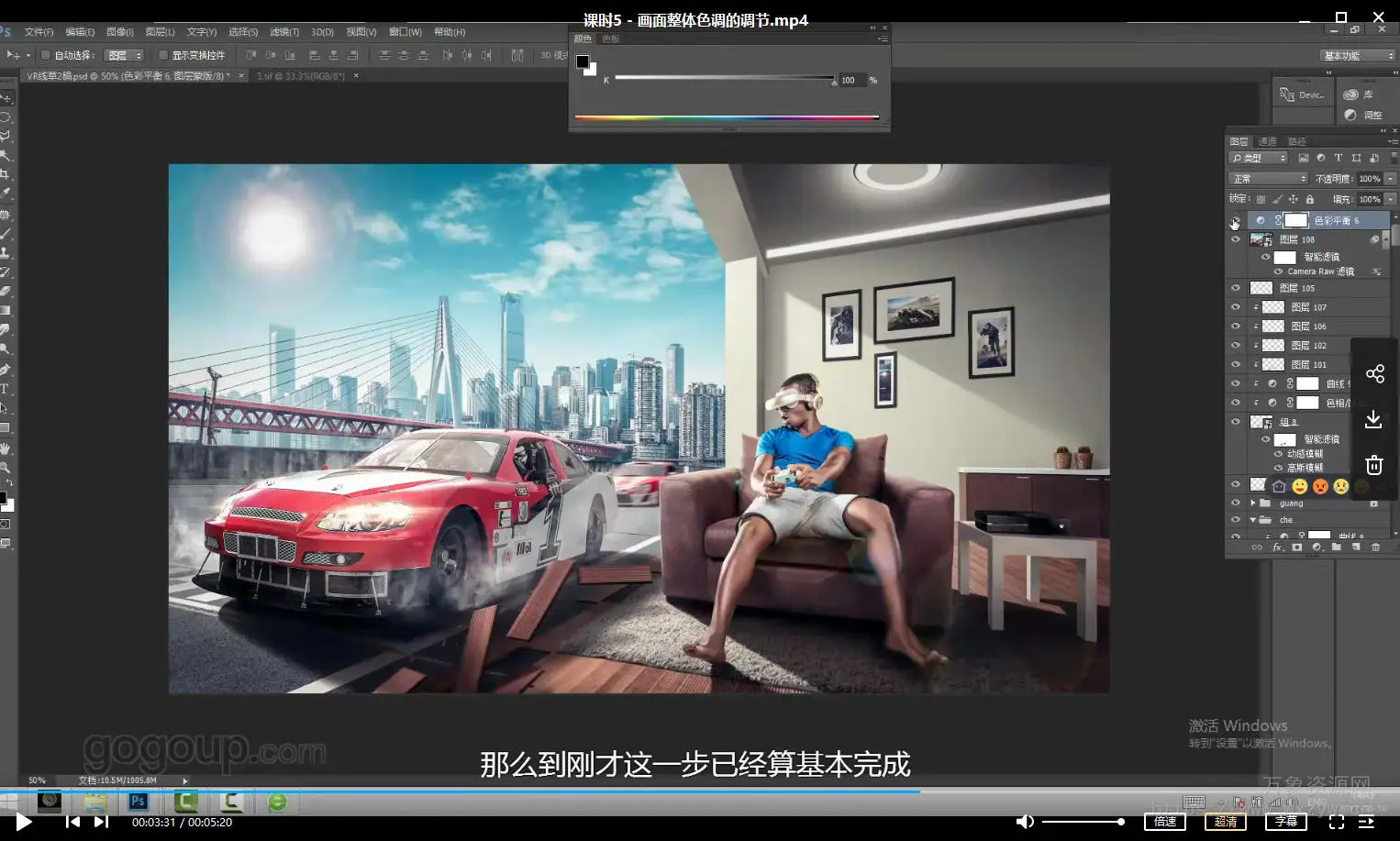Click the share icon in the video overlay
The width and height of the screenshot is (1400, 841).
1374,373
